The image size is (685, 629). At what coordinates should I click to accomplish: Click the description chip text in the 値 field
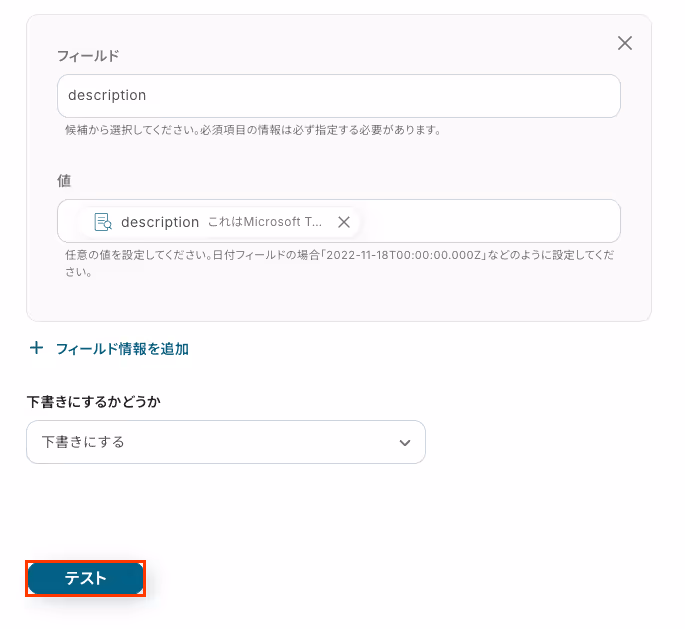point(160,222)
